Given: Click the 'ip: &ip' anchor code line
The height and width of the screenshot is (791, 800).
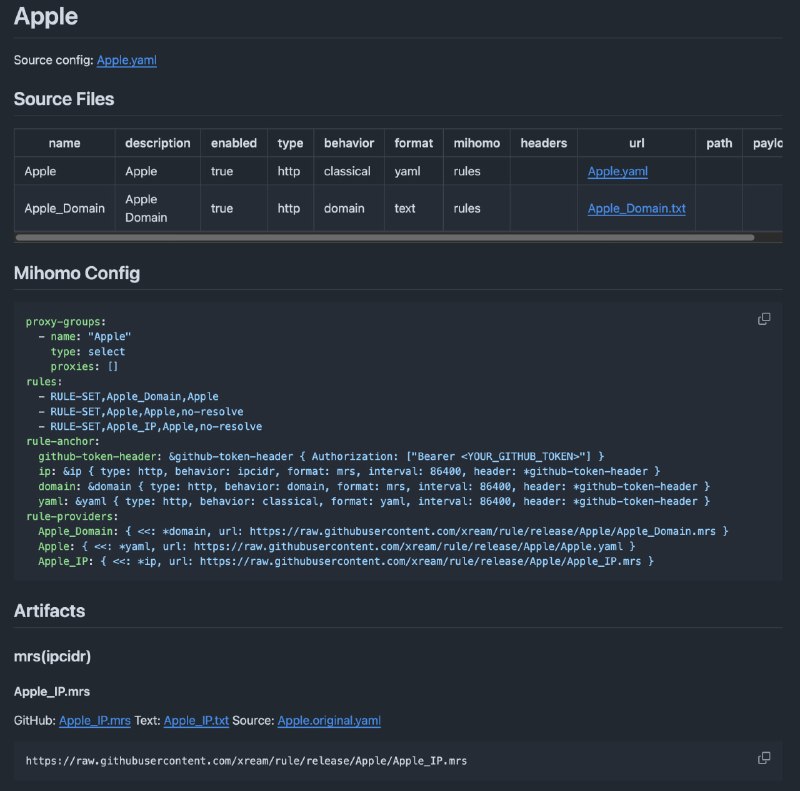Looking at the screenshot, I should tap(349, 471).
